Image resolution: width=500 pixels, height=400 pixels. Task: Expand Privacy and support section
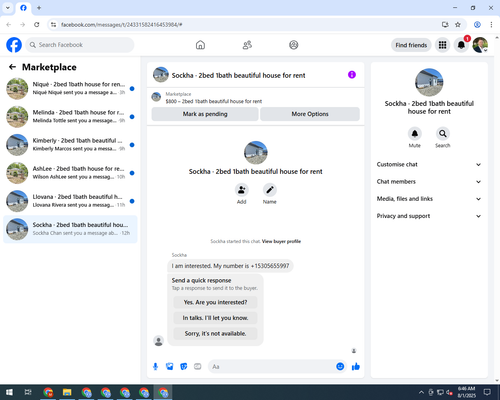click(x=429, y=216)
